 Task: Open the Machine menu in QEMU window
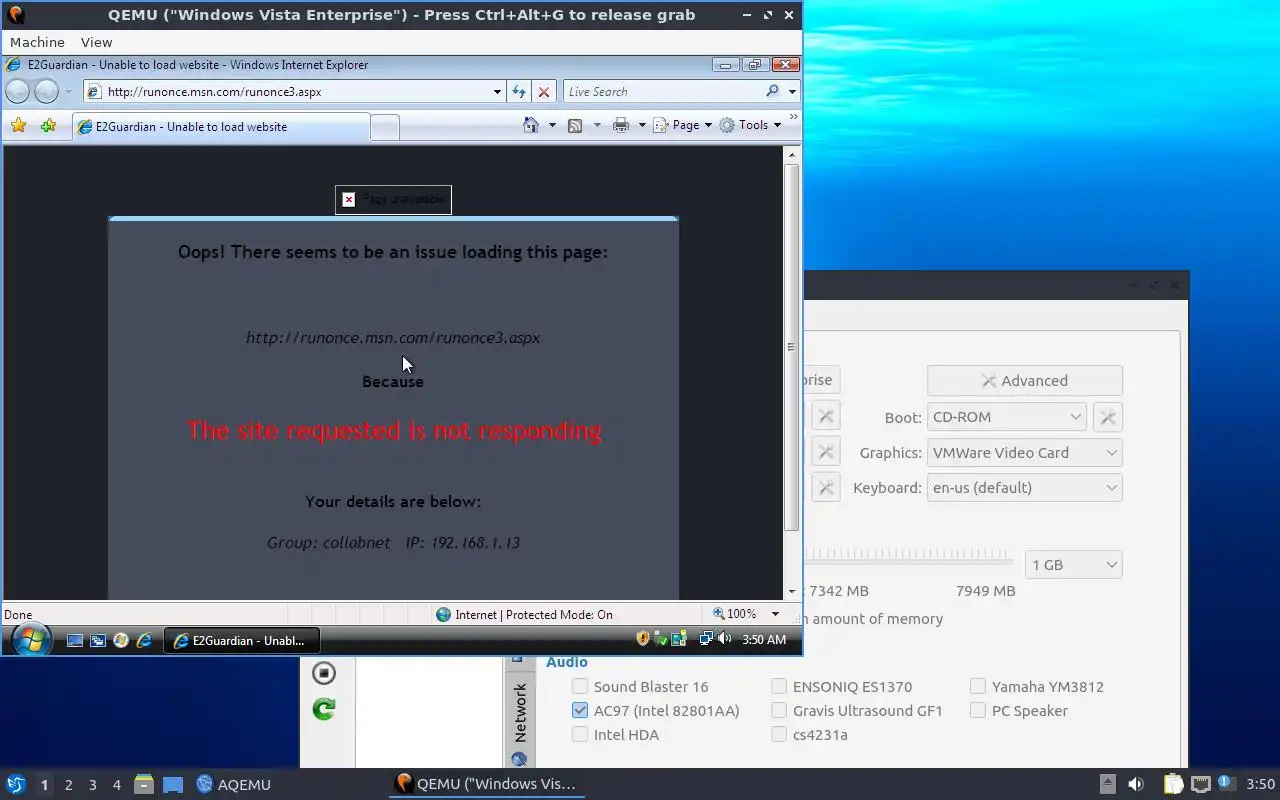click(37, 42)
